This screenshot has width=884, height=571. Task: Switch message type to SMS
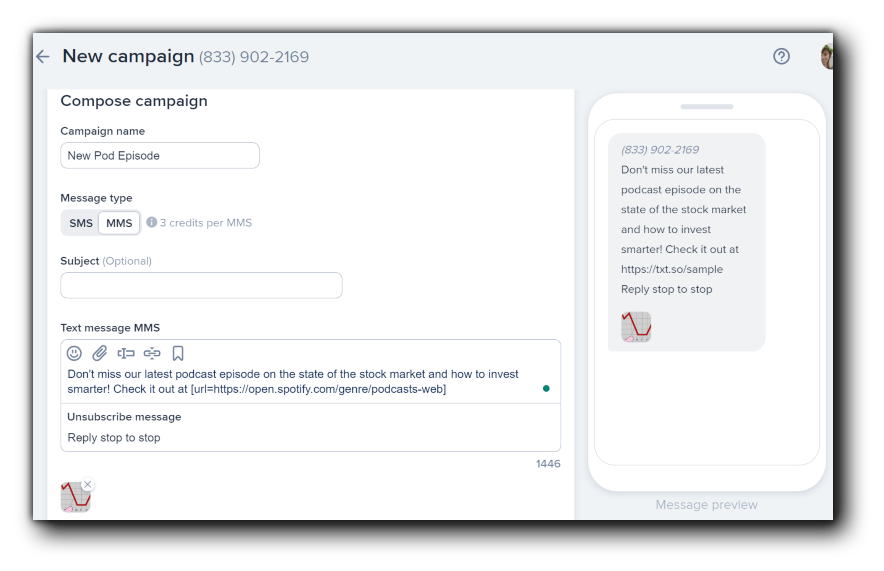coord(81,223)
